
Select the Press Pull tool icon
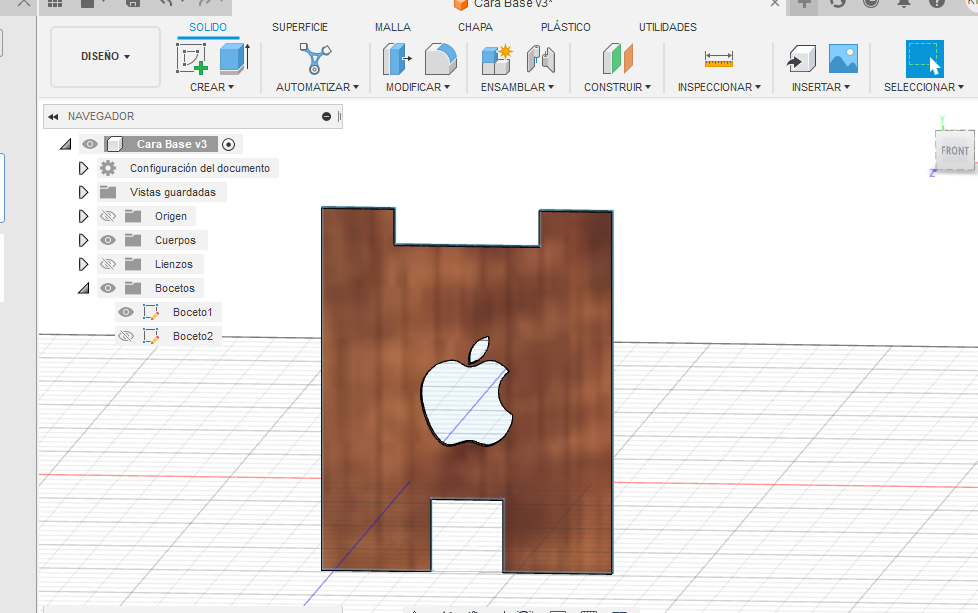point(397,59)
